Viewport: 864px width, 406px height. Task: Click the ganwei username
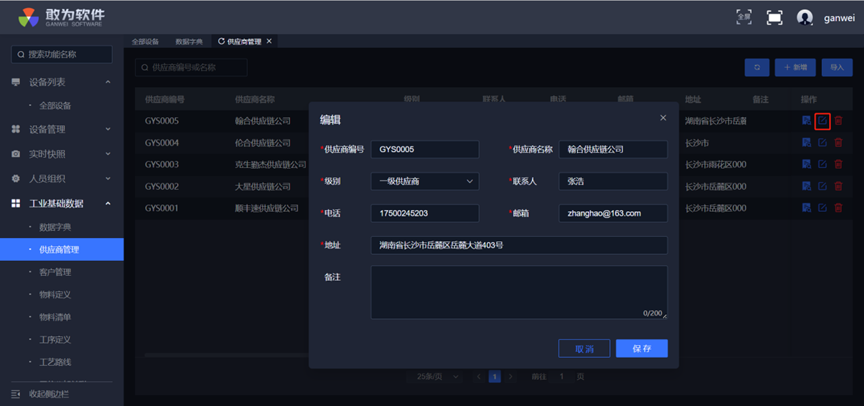[x=839, y=18]
